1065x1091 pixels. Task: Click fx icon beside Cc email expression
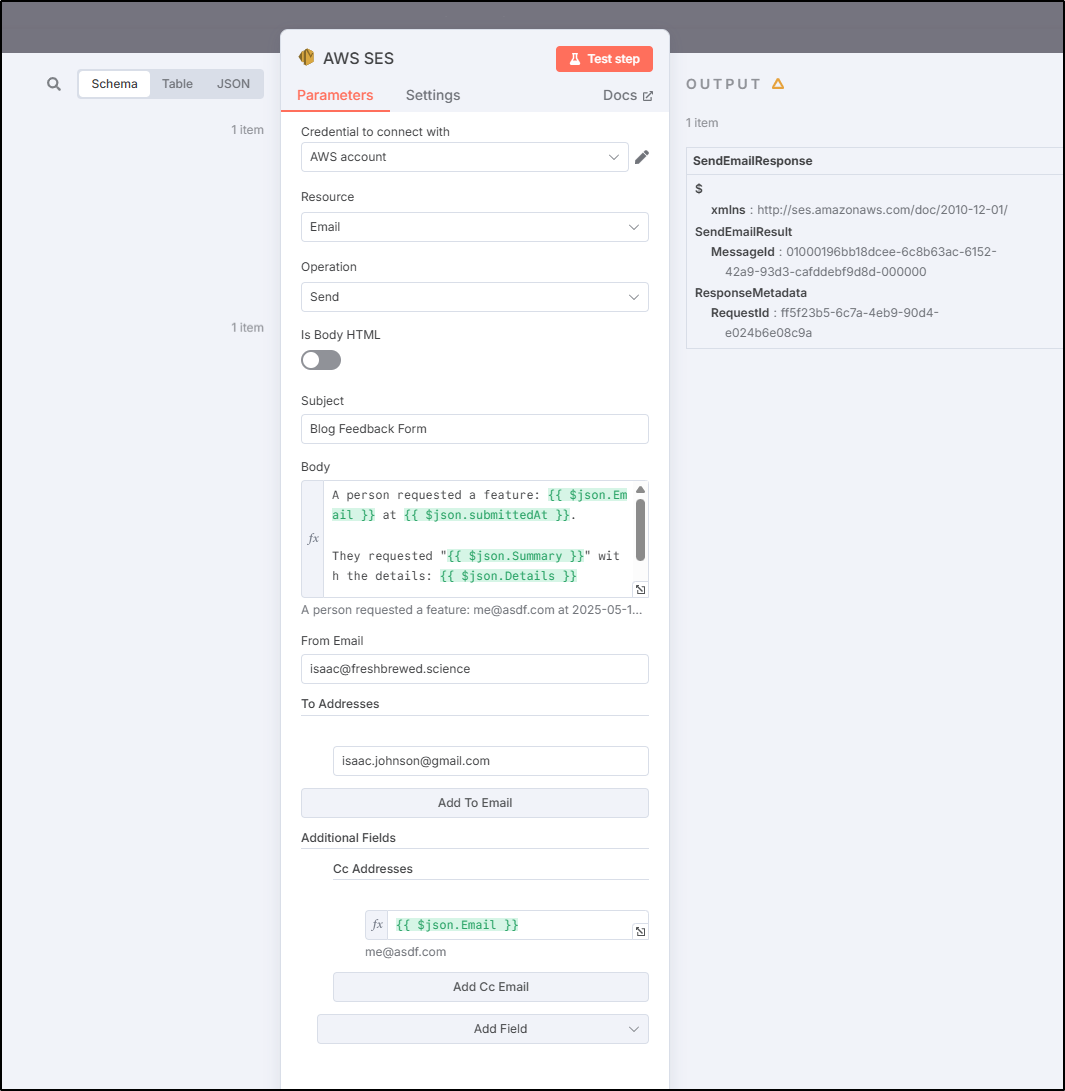click(x=377, y=925)
